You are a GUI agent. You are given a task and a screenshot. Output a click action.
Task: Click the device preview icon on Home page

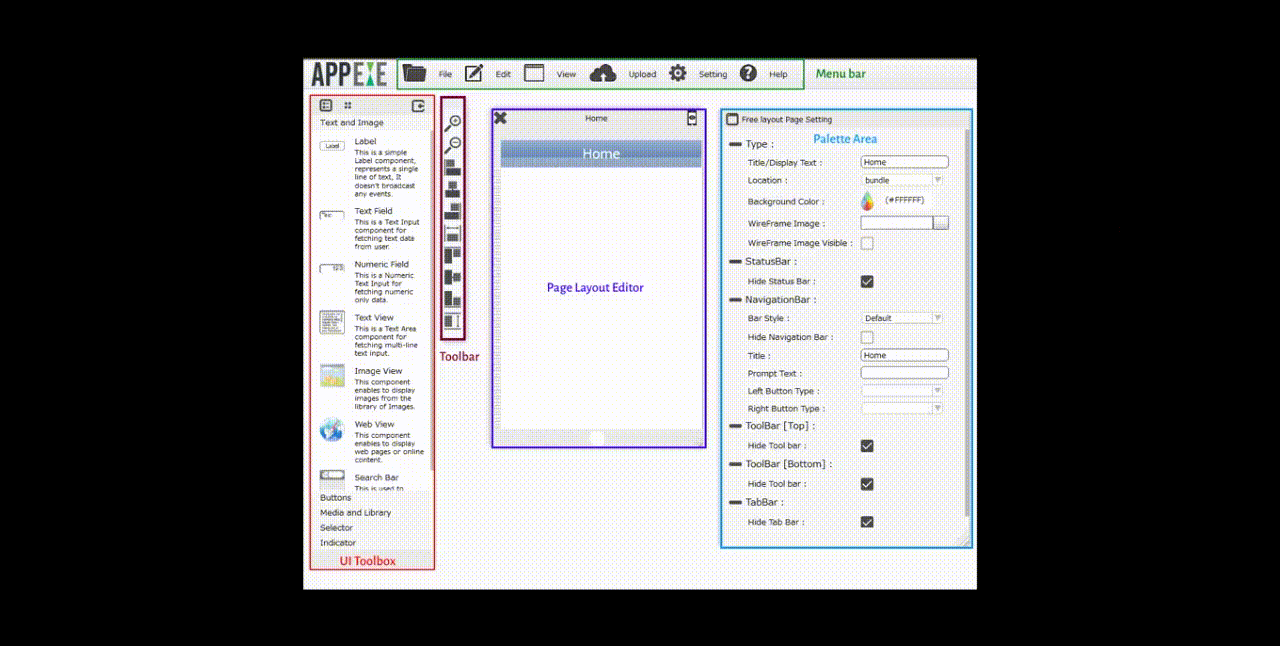pos(692,118)
